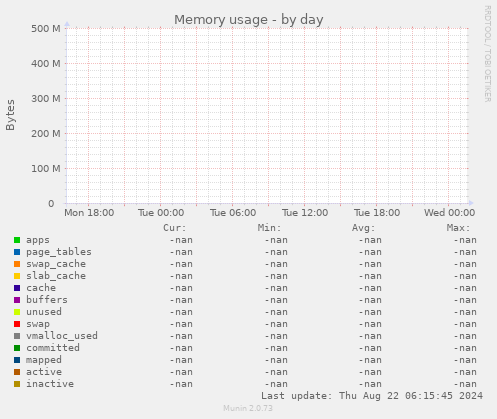Image resolution: width=497 pixels, height=419 pixels.
Task: Click the navy mapped legend swatch
Action: point(17,360)
